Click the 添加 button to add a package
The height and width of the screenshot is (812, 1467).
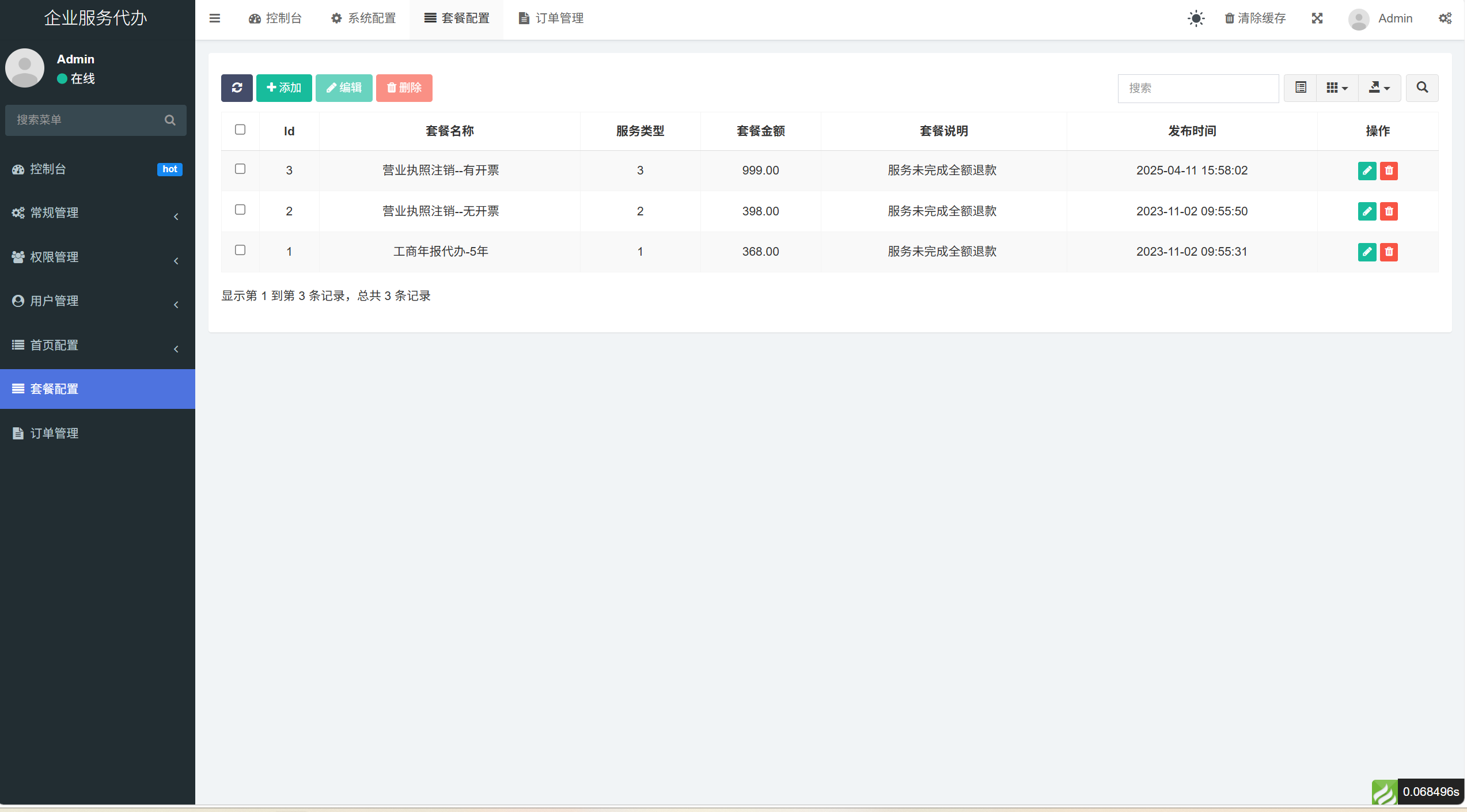tap(284, 88)
